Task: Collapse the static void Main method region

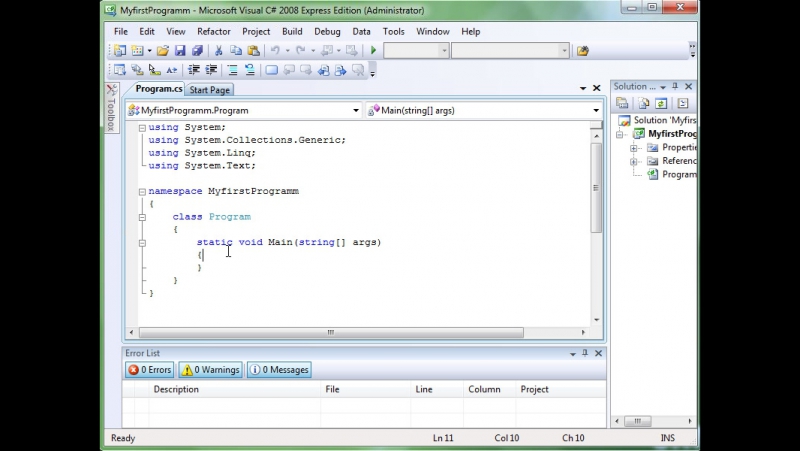Action: tap(142, 243)
